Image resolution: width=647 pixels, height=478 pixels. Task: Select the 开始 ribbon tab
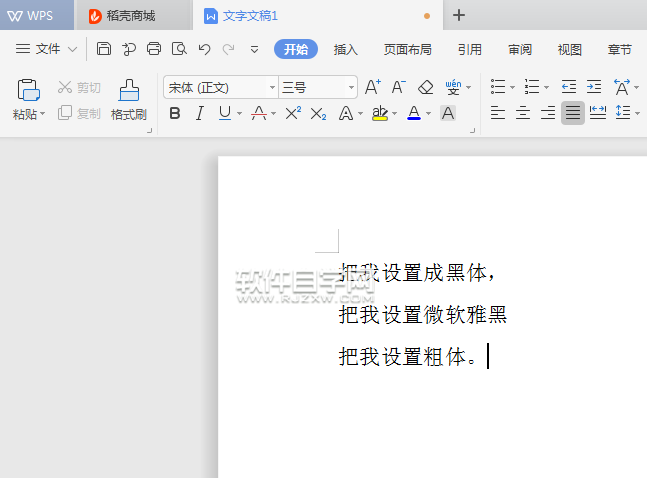(296, 49)
